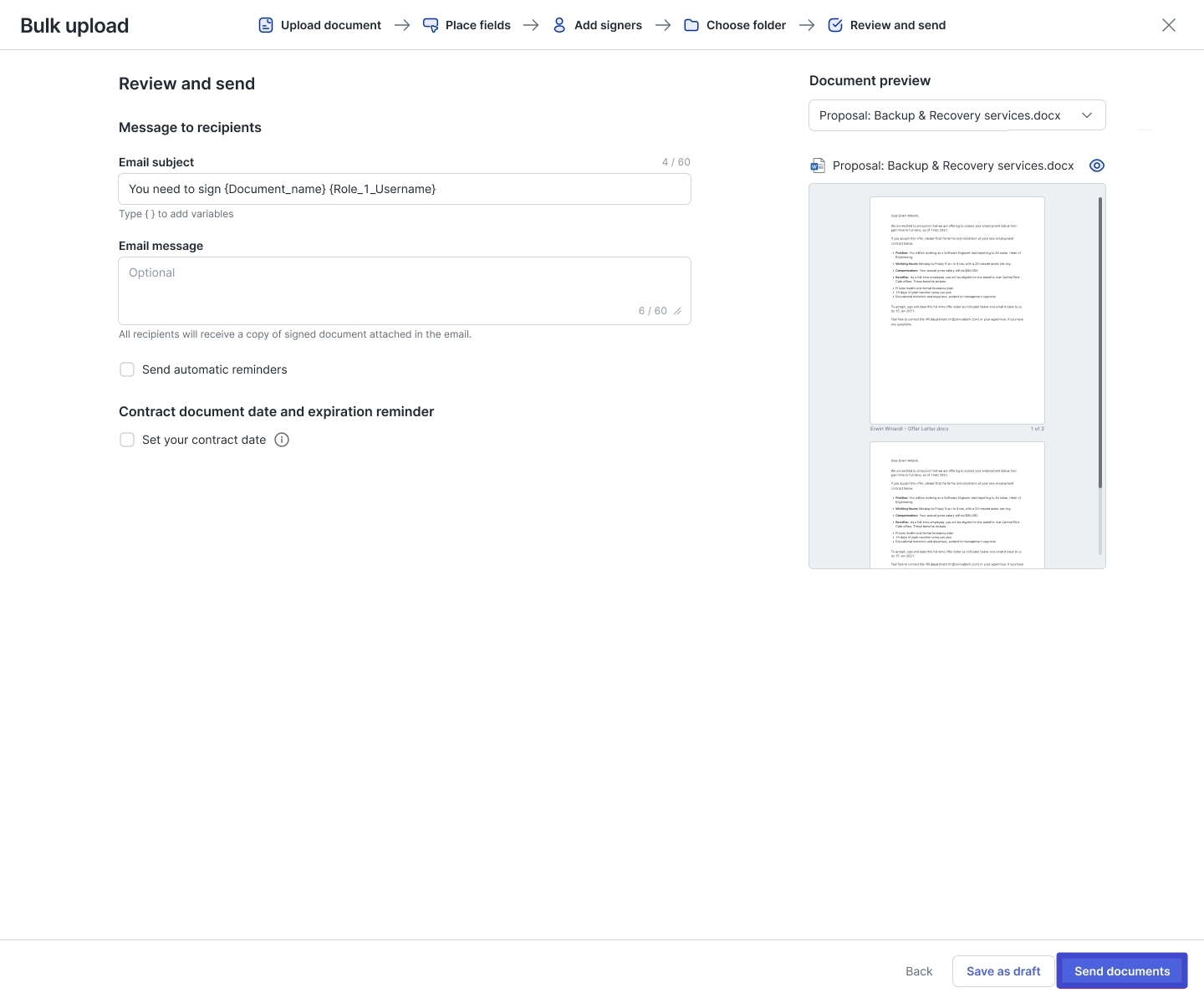Click the resize handle icon in the message box
The height and width of the screenshot is (1003, 1204).
pyautogui.click(x=677, y=311)
